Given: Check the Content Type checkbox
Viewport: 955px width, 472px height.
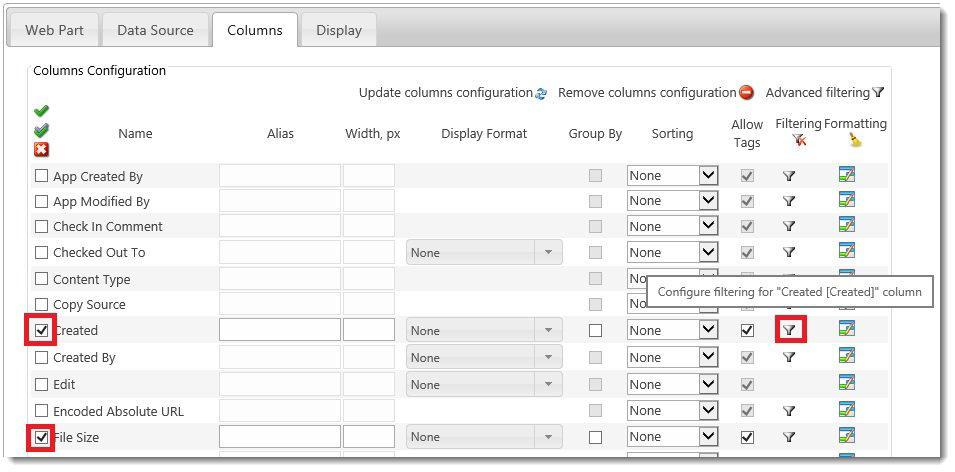Looking at the screenshot, I should tap(41, 279).
